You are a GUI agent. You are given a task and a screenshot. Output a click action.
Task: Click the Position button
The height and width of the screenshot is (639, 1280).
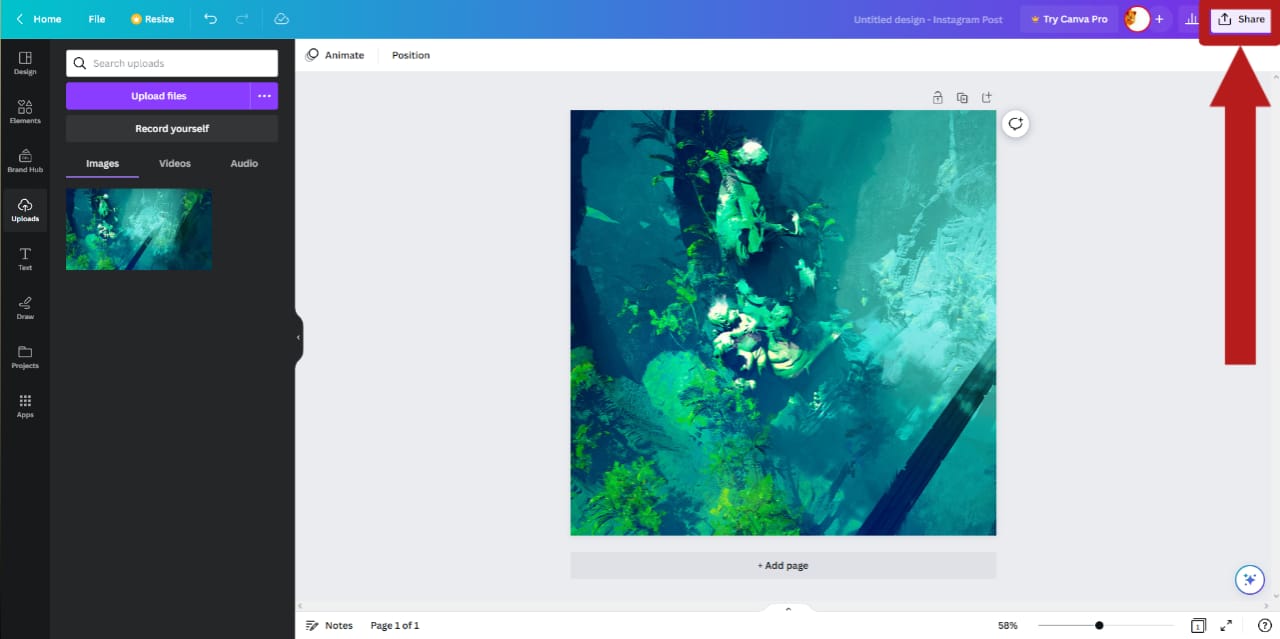click(411, 55)
